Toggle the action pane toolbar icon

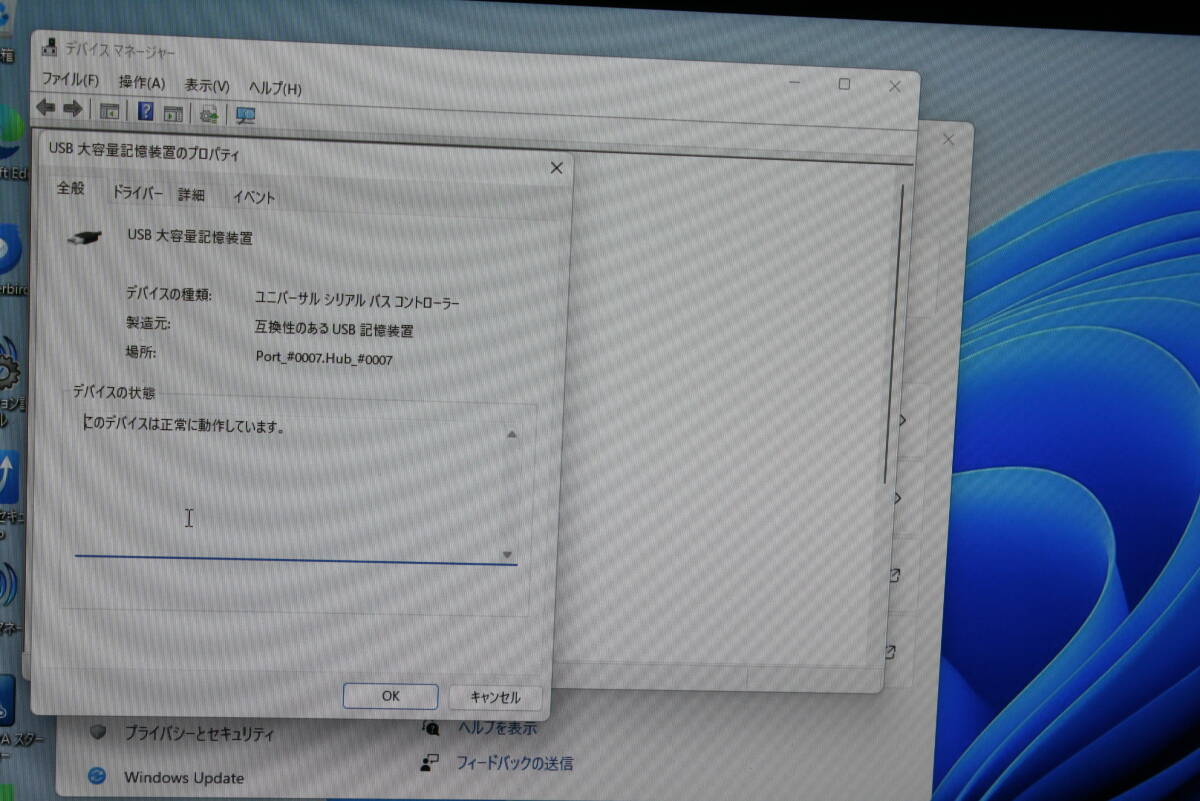173,113
